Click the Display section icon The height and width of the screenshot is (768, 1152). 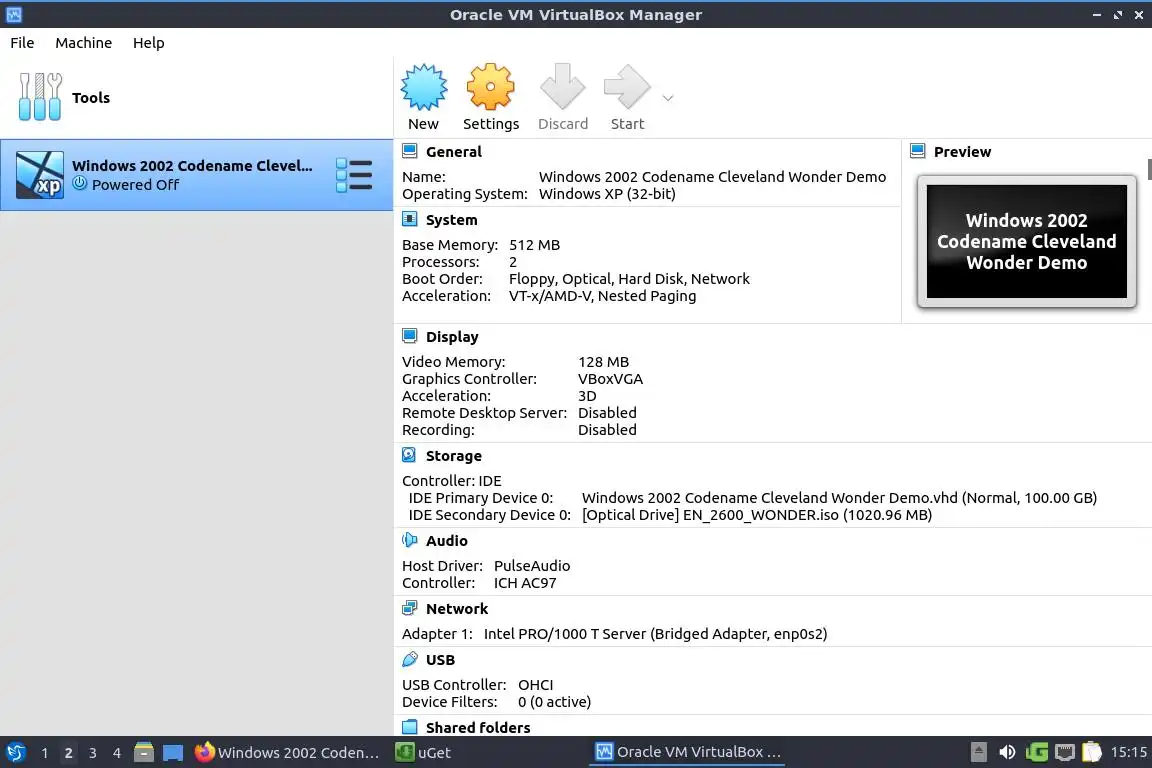coord(410,337)
